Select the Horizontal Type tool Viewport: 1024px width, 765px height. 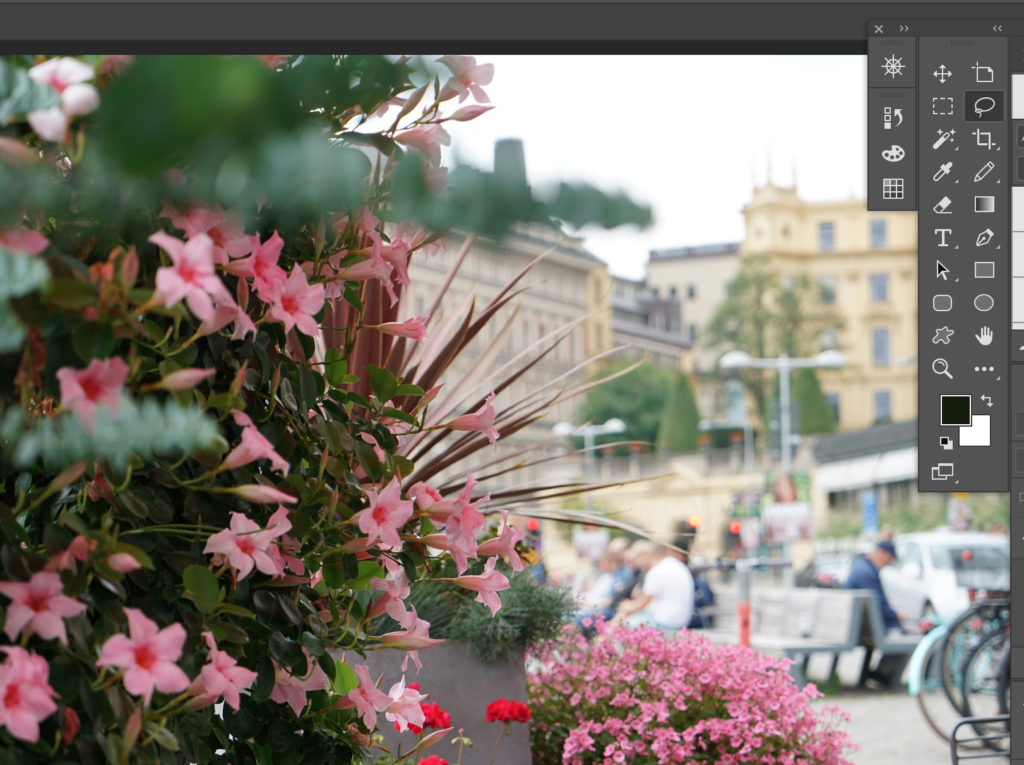(942, 237)
